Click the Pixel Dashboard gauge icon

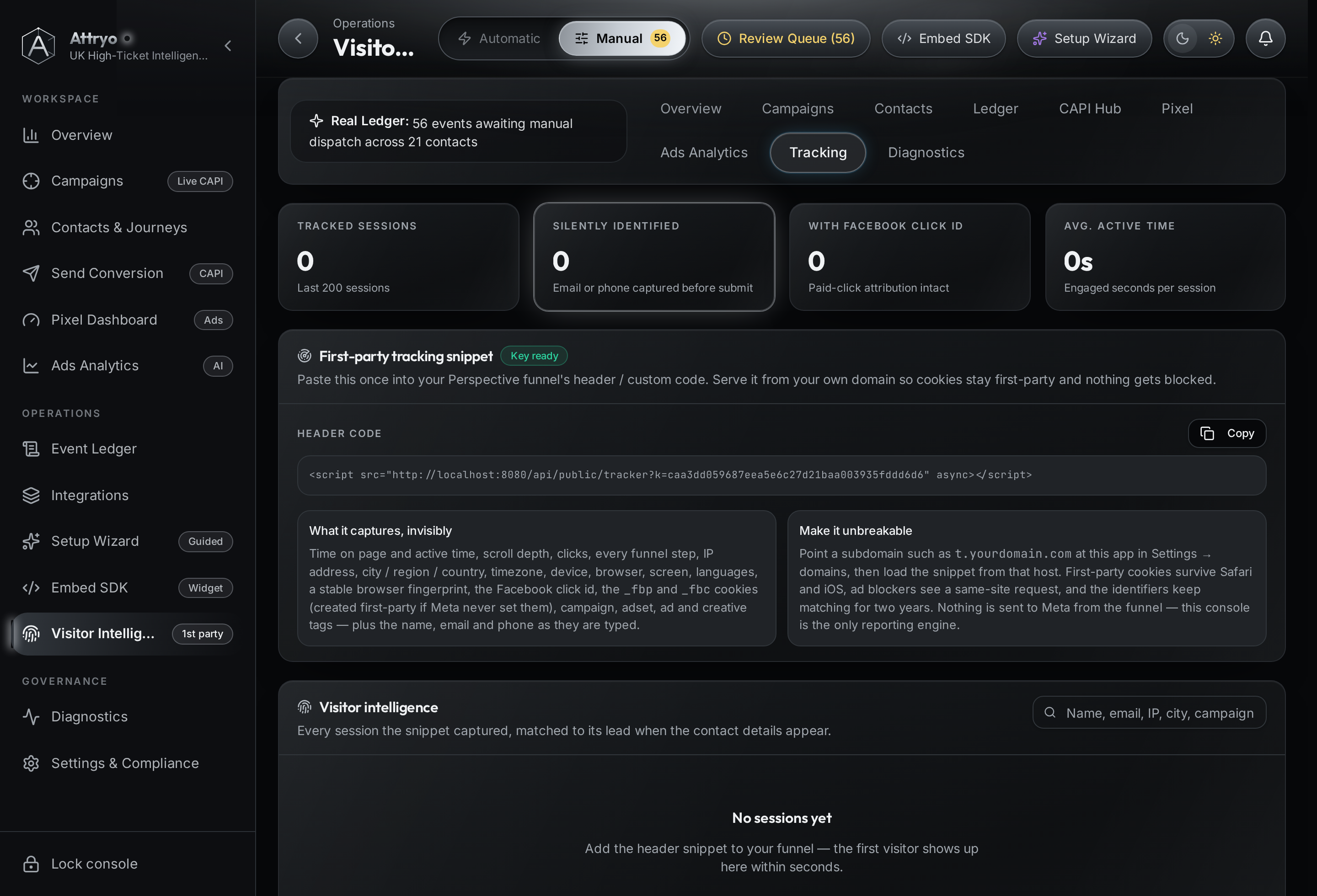31,320
